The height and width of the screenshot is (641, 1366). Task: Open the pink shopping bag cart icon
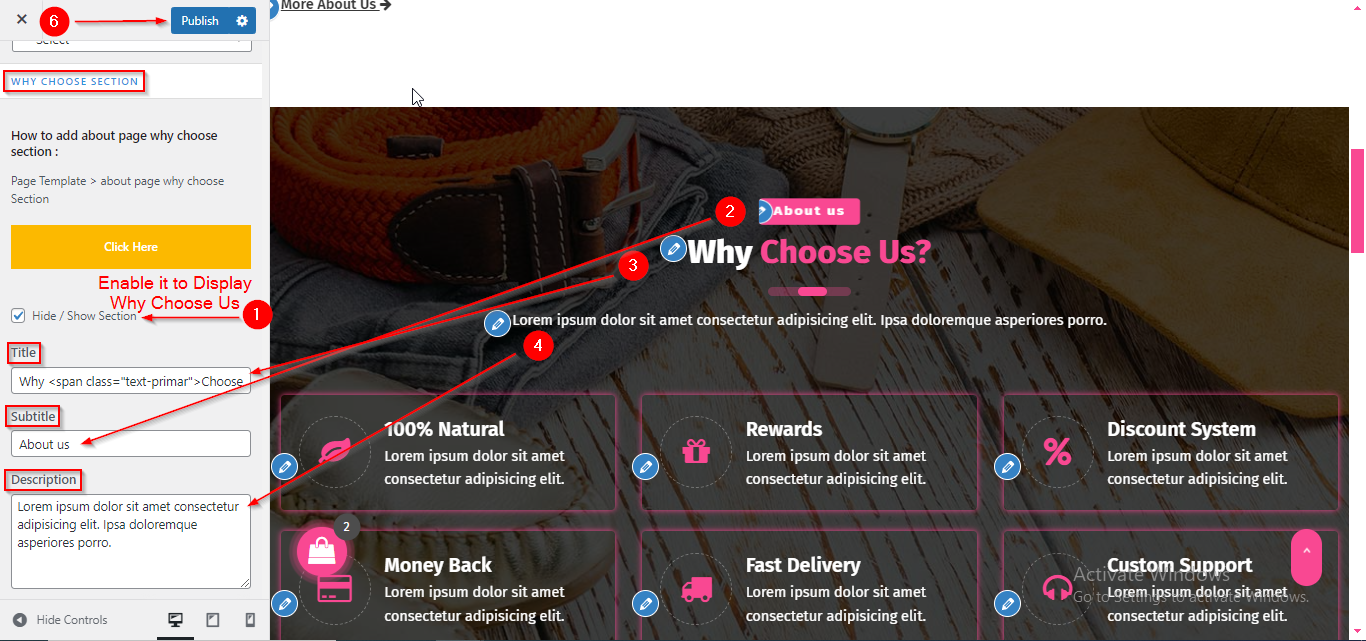[x=322, y=552]
